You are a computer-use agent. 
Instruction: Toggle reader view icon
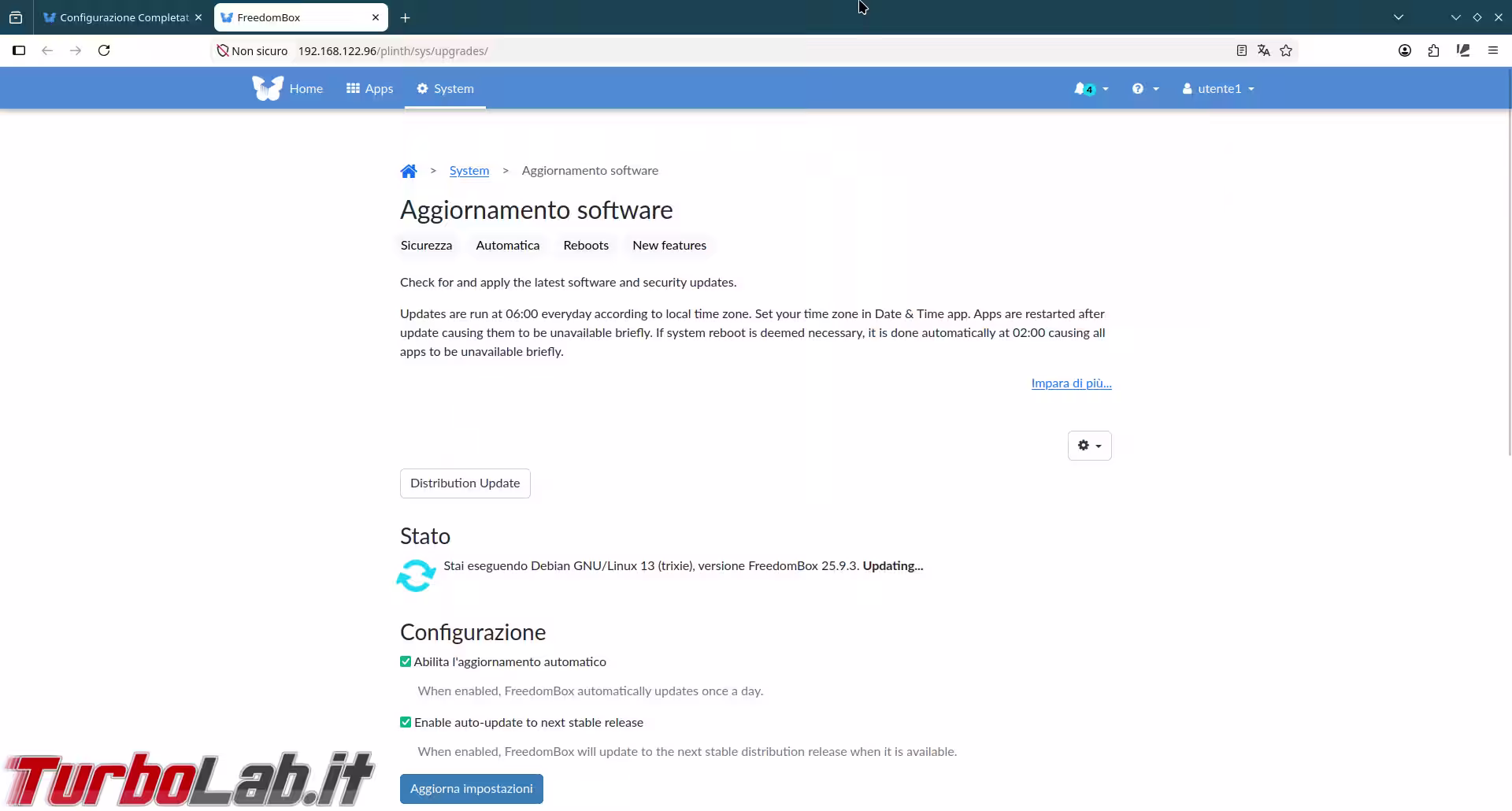(x=1242, y=50)
